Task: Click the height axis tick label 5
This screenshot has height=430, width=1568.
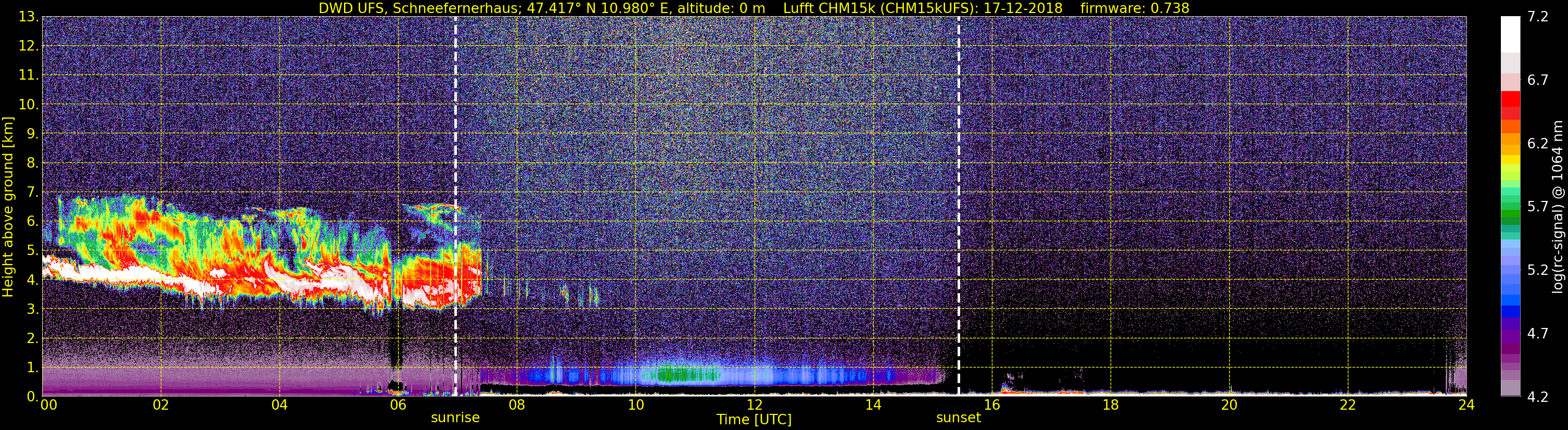Action: point(32,251)
